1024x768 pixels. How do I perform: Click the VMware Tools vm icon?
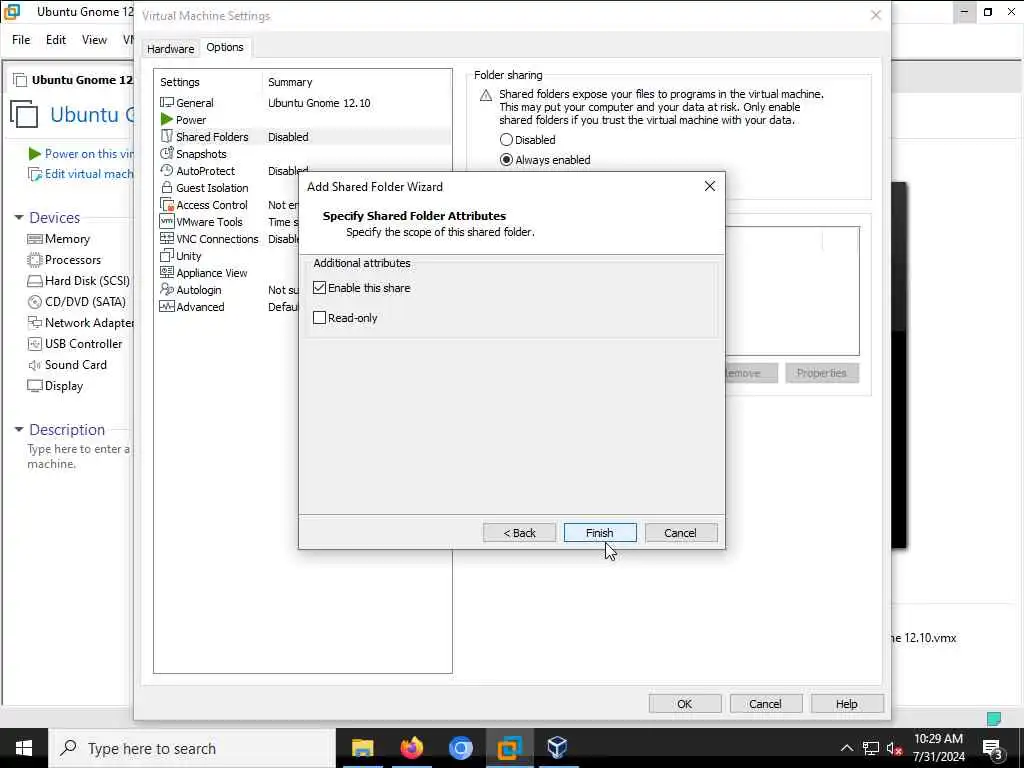pyautogui.click(x=167, y=221)
